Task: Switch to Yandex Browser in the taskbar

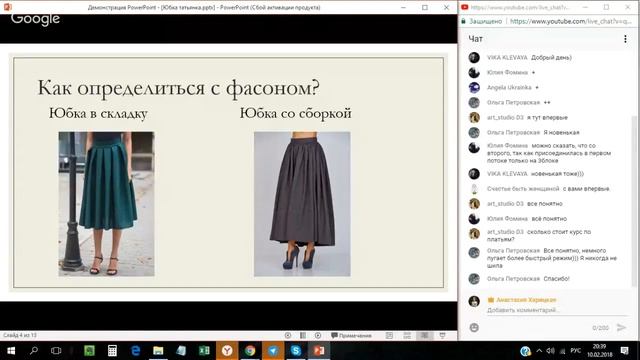Action: [227, 351]
